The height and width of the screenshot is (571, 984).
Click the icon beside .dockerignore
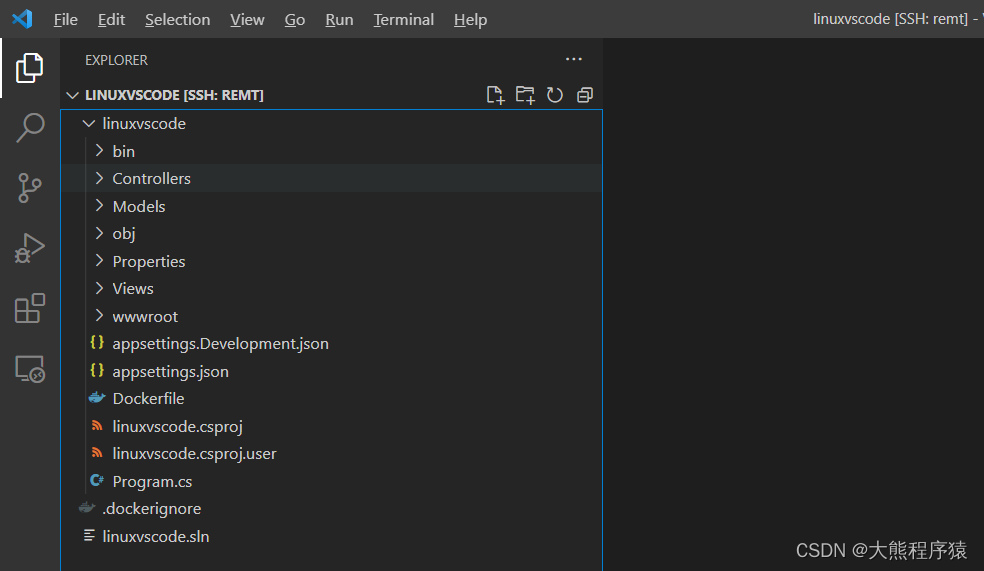87,508
